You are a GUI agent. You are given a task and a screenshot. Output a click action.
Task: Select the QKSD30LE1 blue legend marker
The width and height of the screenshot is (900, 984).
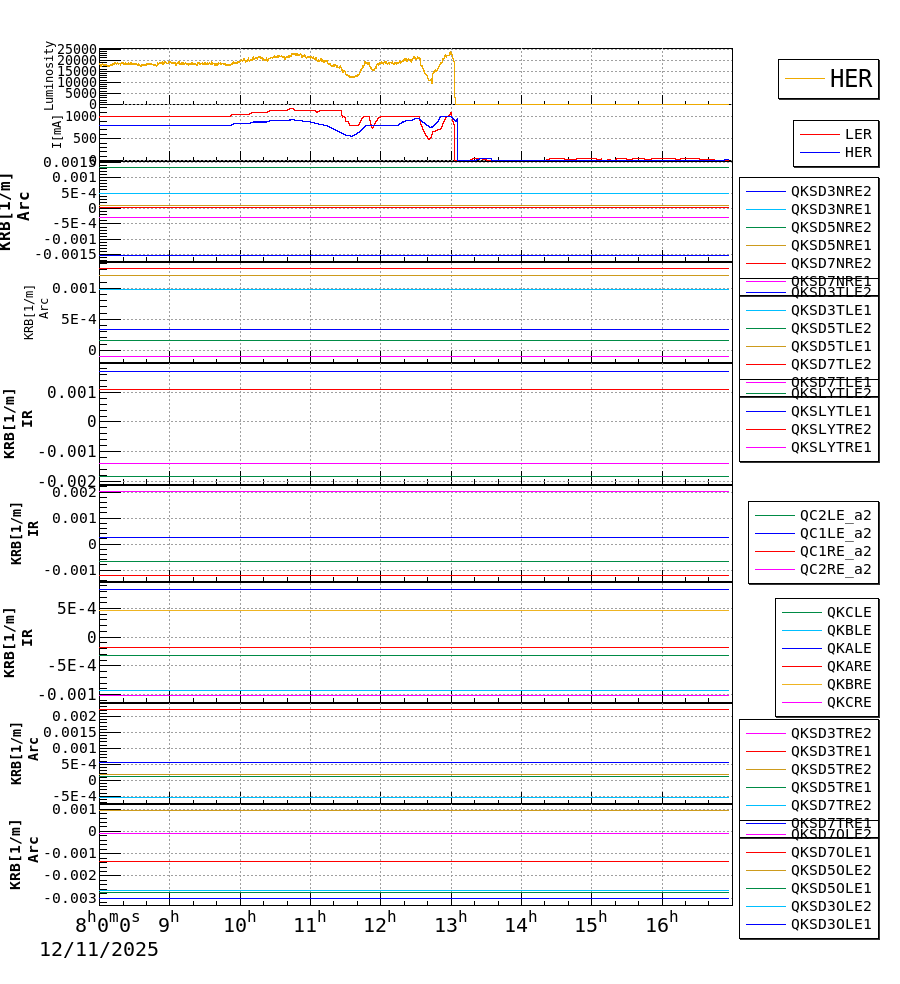[765, 924]
